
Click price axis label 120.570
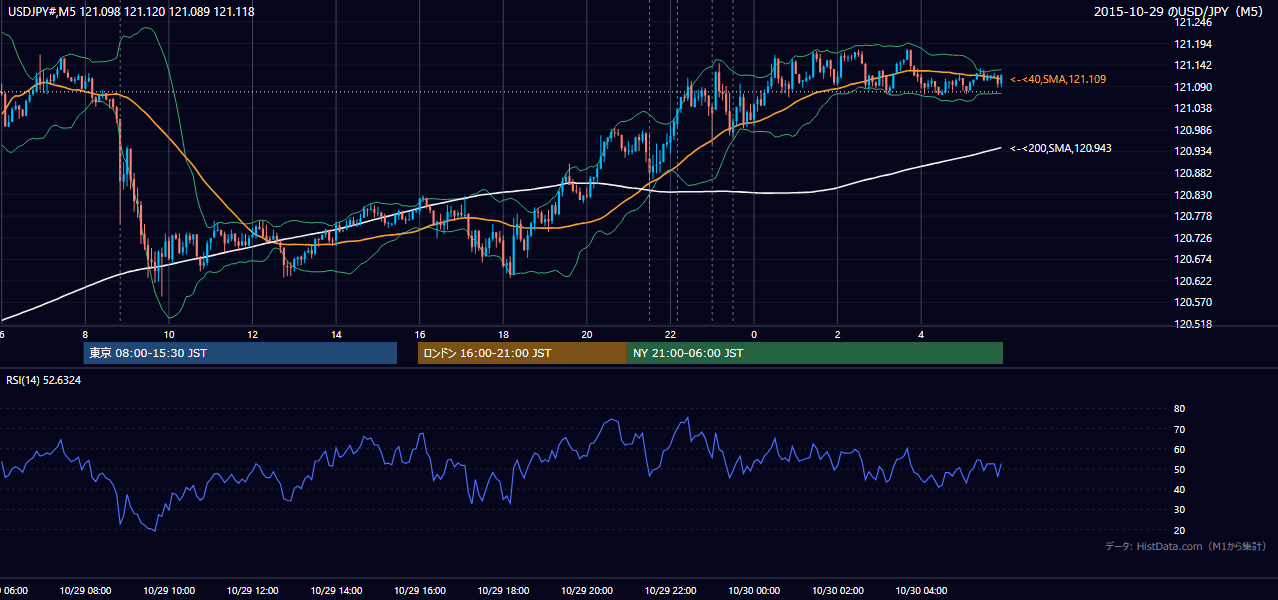1193,302
